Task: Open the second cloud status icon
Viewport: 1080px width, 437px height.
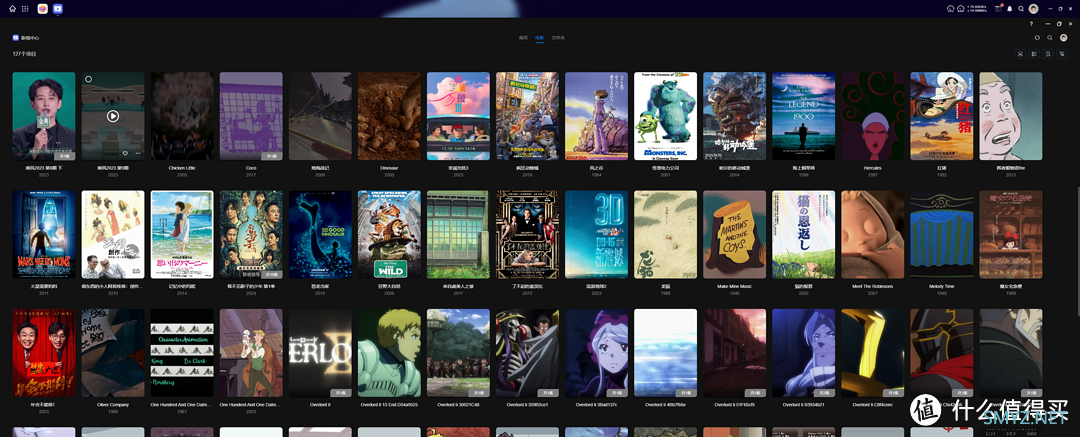Action: (x=961, y=9)
